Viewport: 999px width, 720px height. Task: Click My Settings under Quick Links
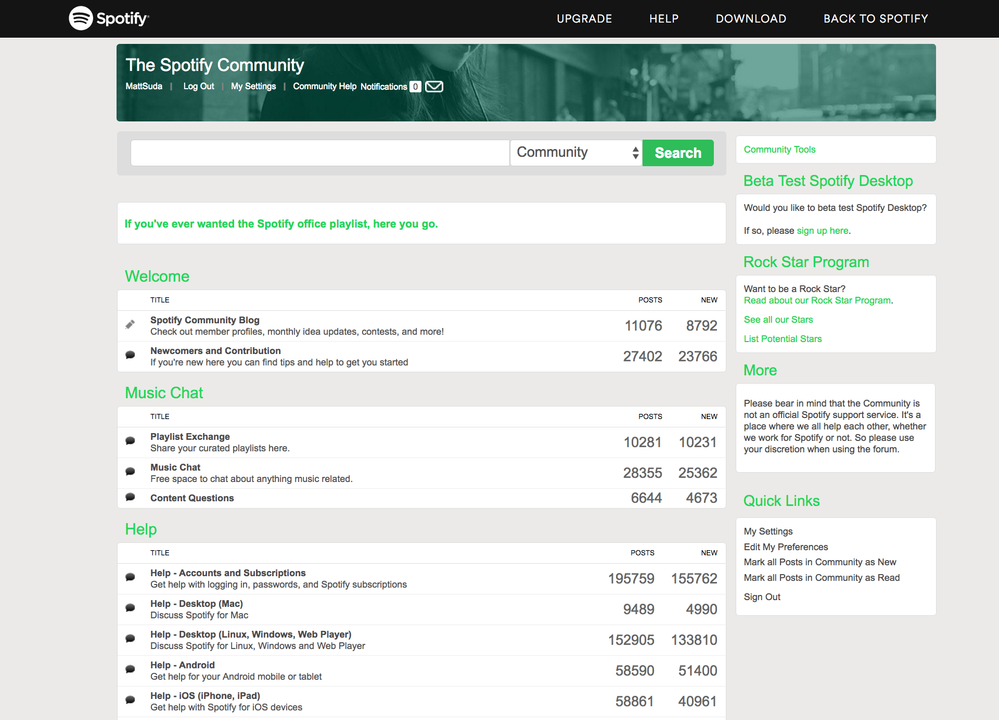pos(768,531)
